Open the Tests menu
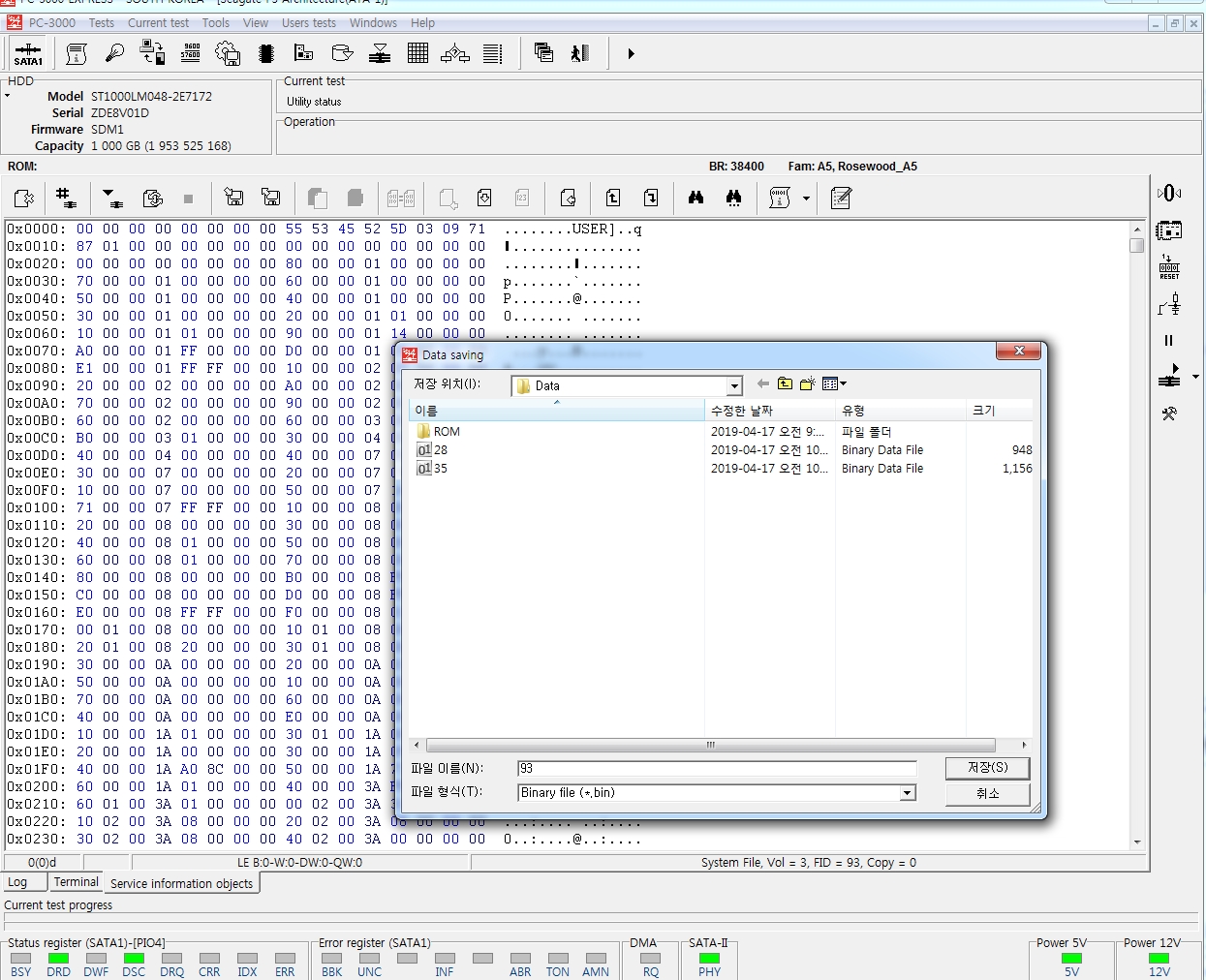1206x980 pixels. pos(102,23)
